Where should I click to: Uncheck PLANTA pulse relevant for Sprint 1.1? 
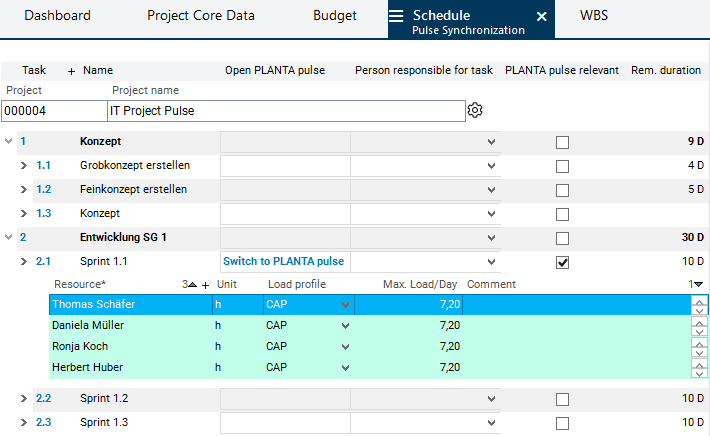point(562,262)
